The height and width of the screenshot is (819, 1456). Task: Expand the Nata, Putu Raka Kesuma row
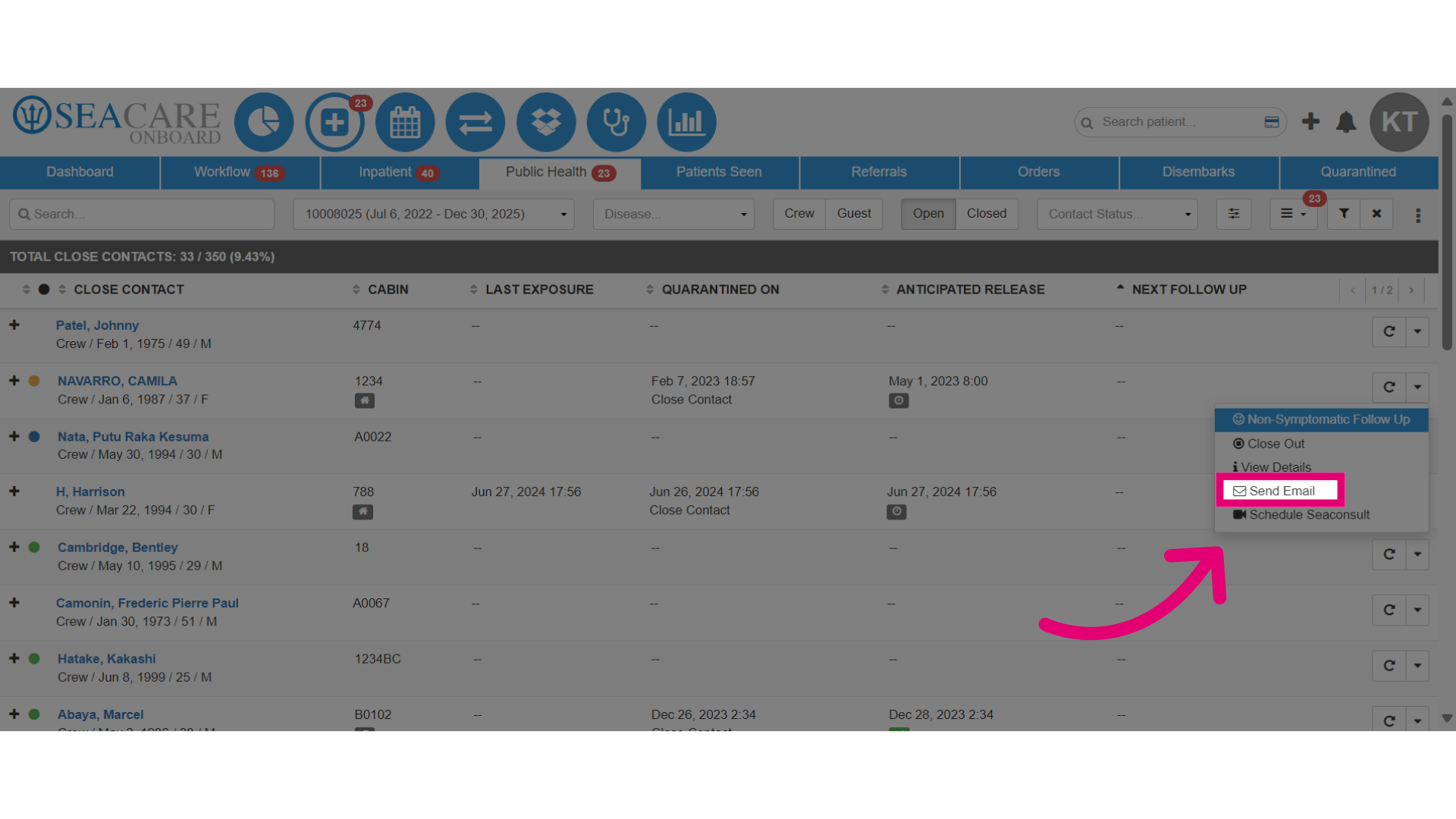coord(14,436)
